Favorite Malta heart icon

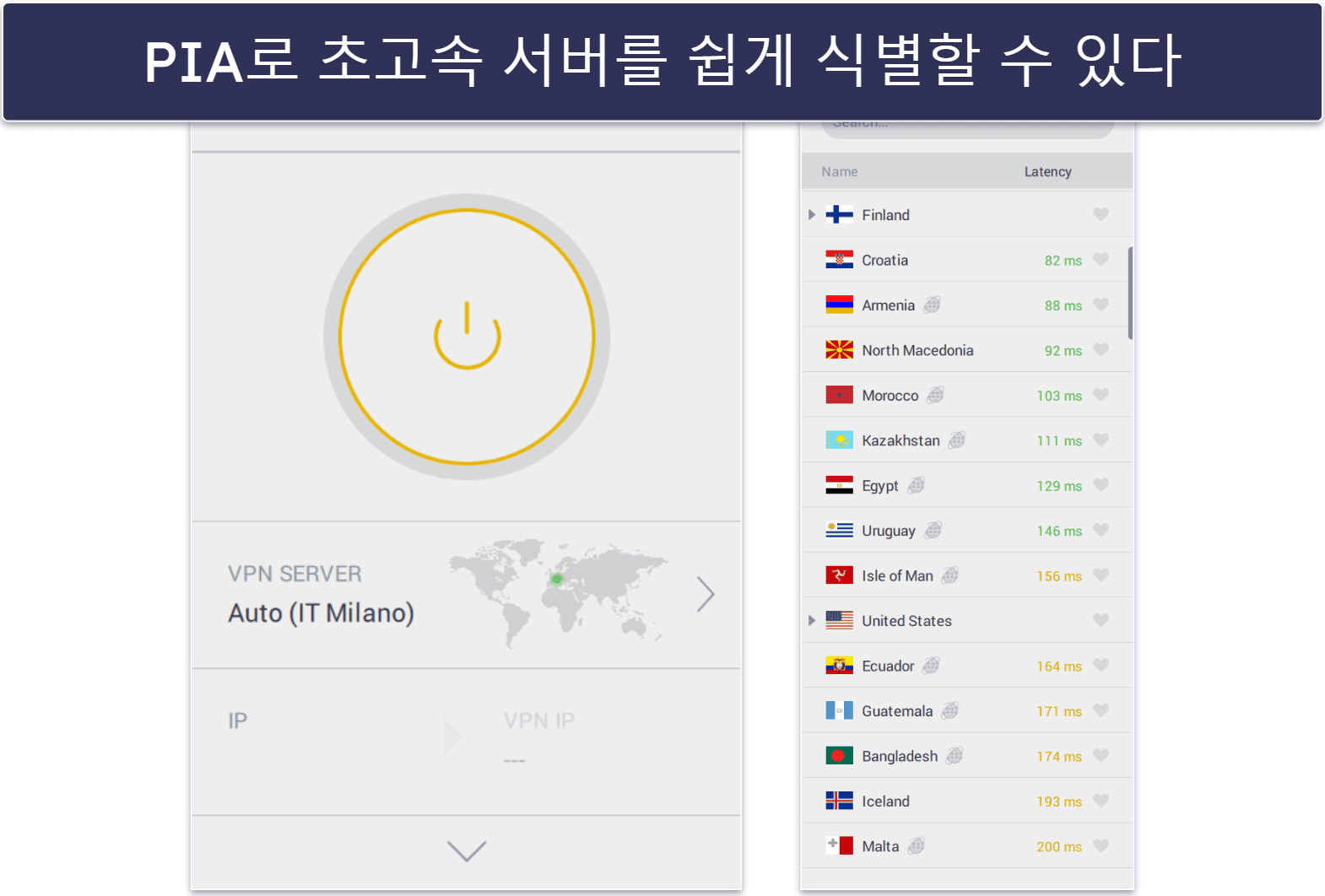(1101, 846)
